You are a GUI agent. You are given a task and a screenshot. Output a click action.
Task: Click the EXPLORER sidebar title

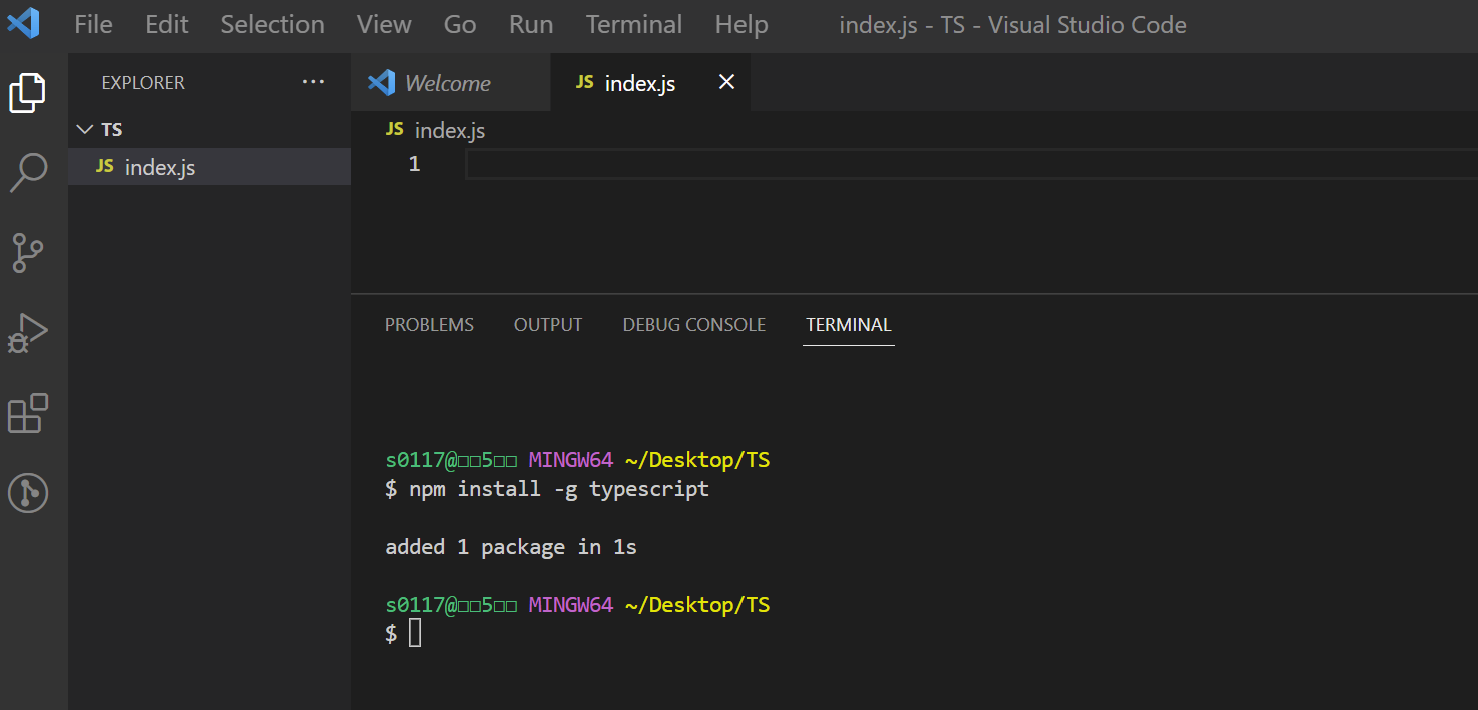[x=143, y=83]
